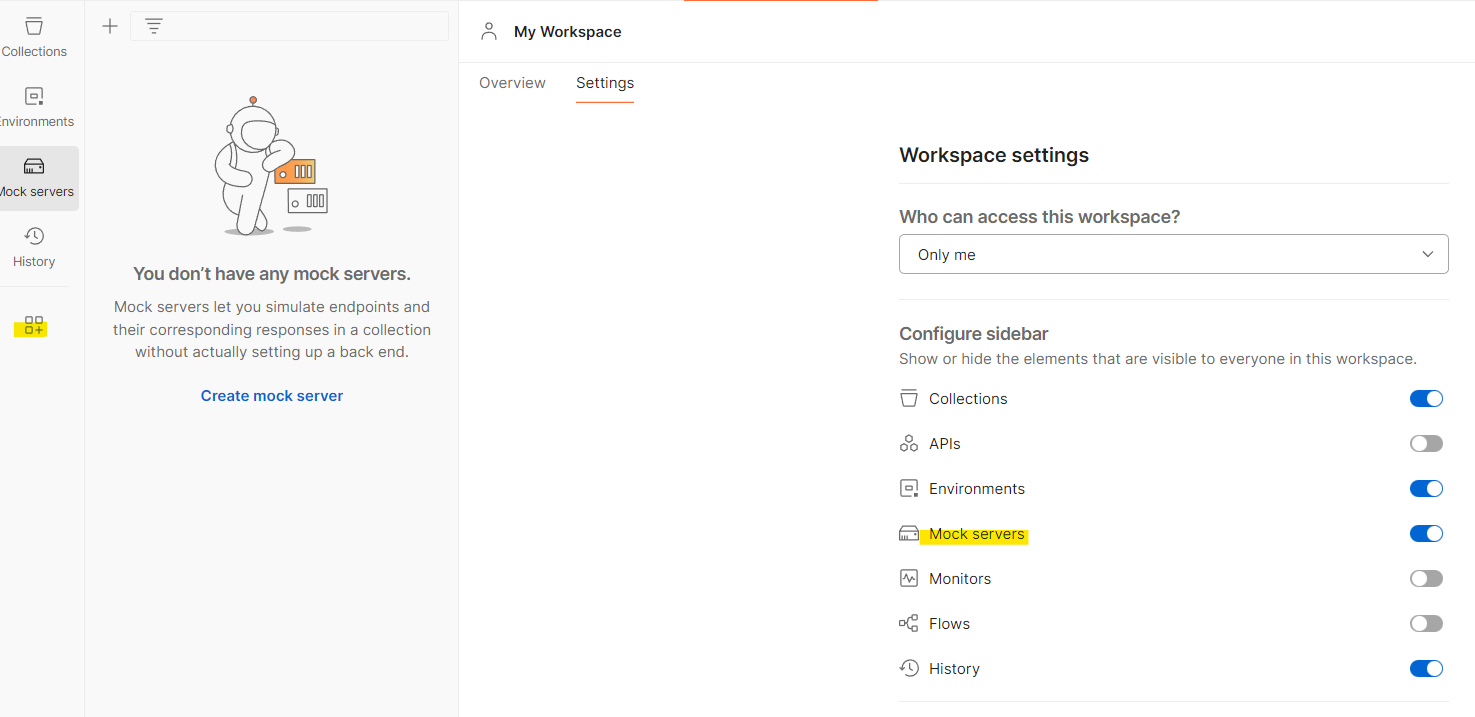Open the workspace access 'Only me' dropdown
This screenshot has width=1475, height=717.
coord(1174,254)
